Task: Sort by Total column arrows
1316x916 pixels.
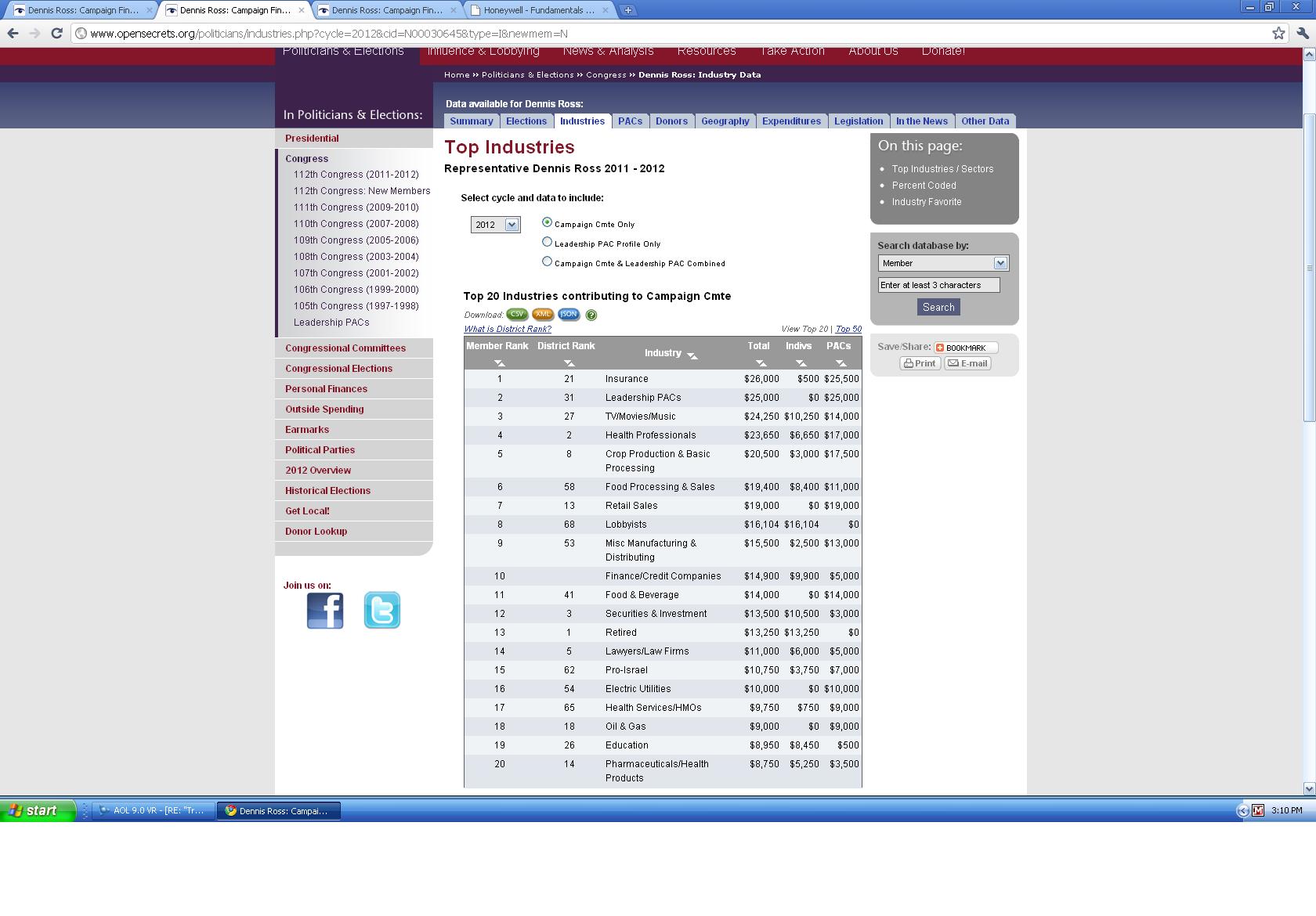Action: pos(761,363)
